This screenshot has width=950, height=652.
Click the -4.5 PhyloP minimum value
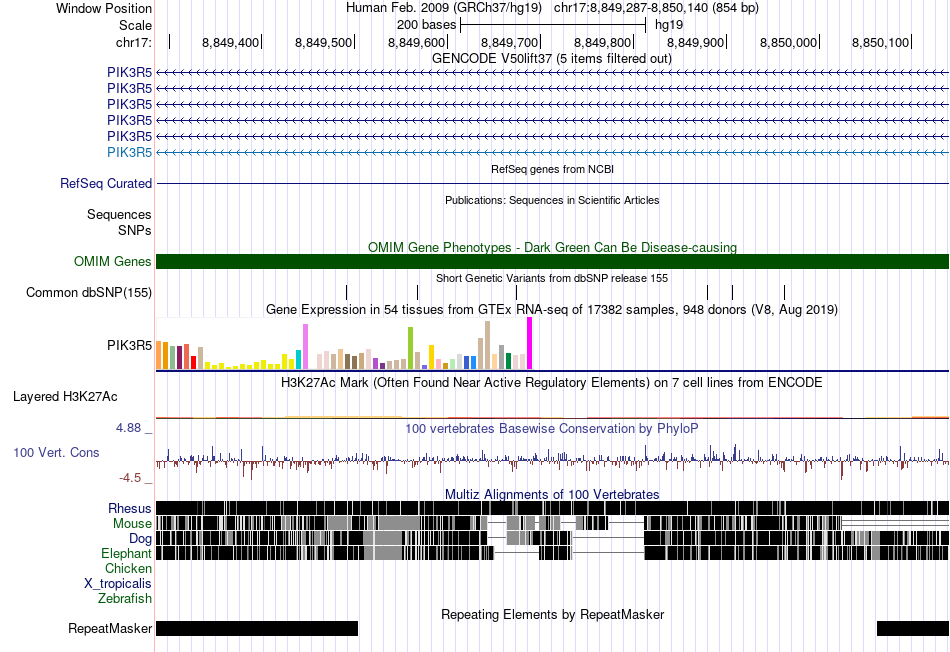coord(130,478)
